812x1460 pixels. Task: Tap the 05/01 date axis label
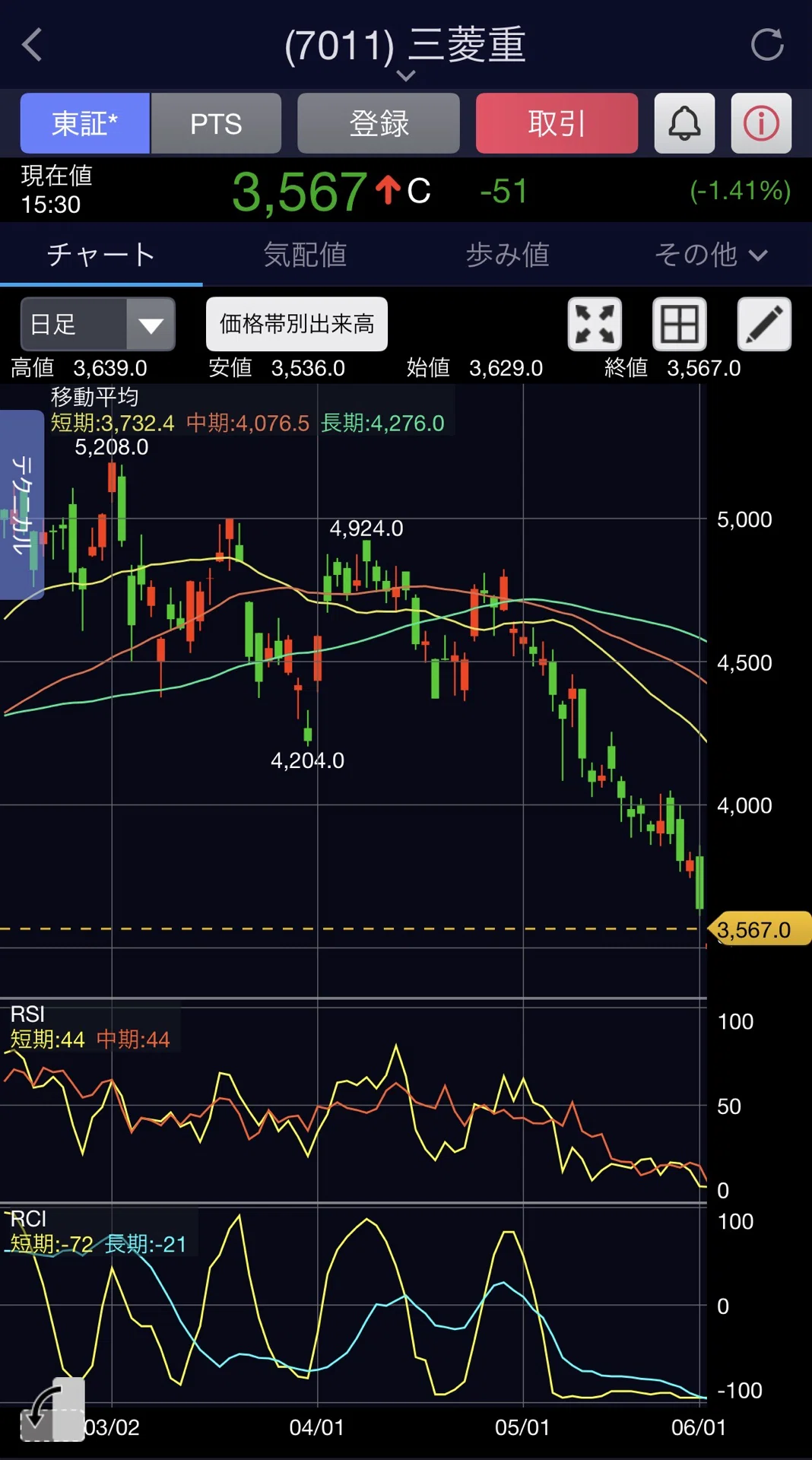(x=522, y=1427)
